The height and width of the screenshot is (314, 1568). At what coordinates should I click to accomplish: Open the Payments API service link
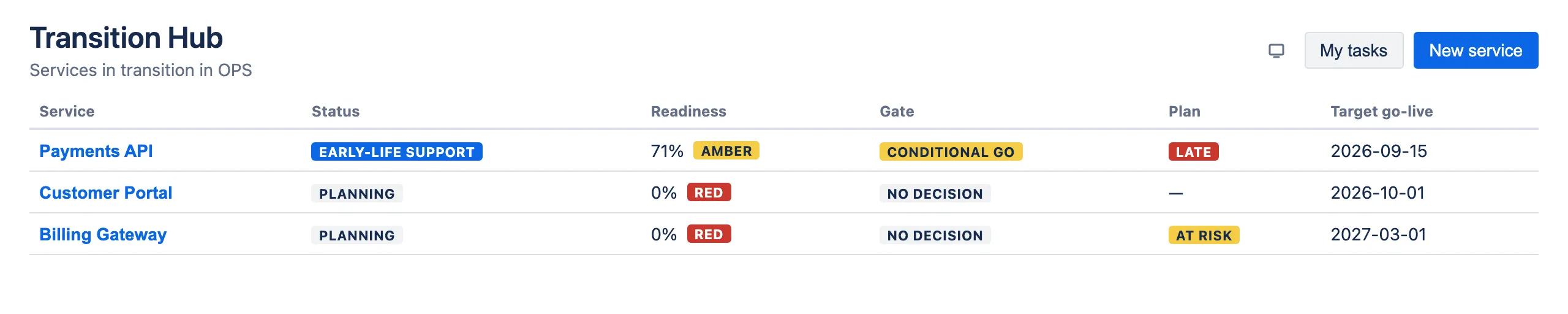(96, 151)
